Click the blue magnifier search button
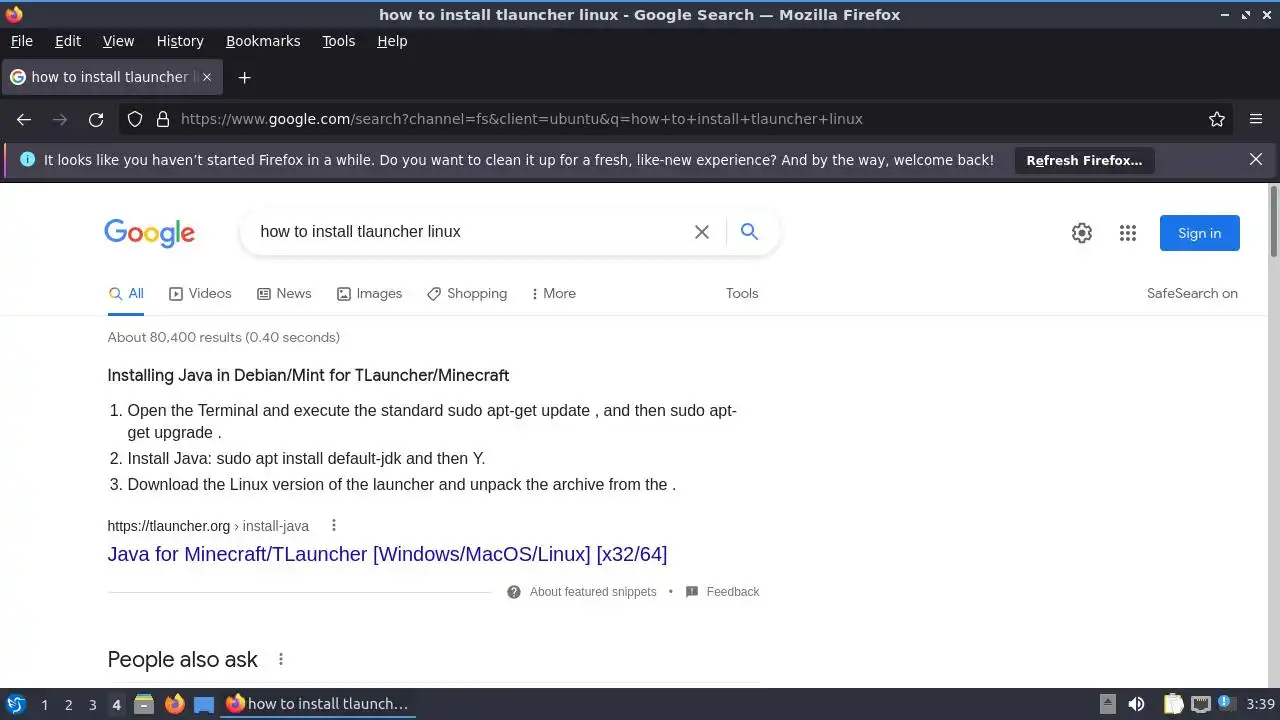 749,231
